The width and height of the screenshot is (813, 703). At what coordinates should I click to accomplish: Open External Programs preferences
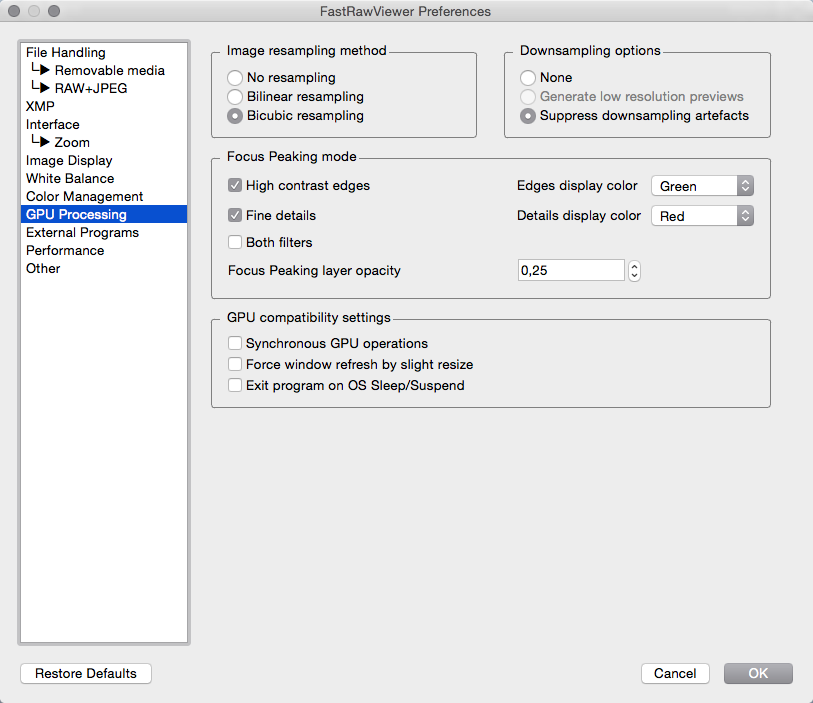click(x=104, y=232)
